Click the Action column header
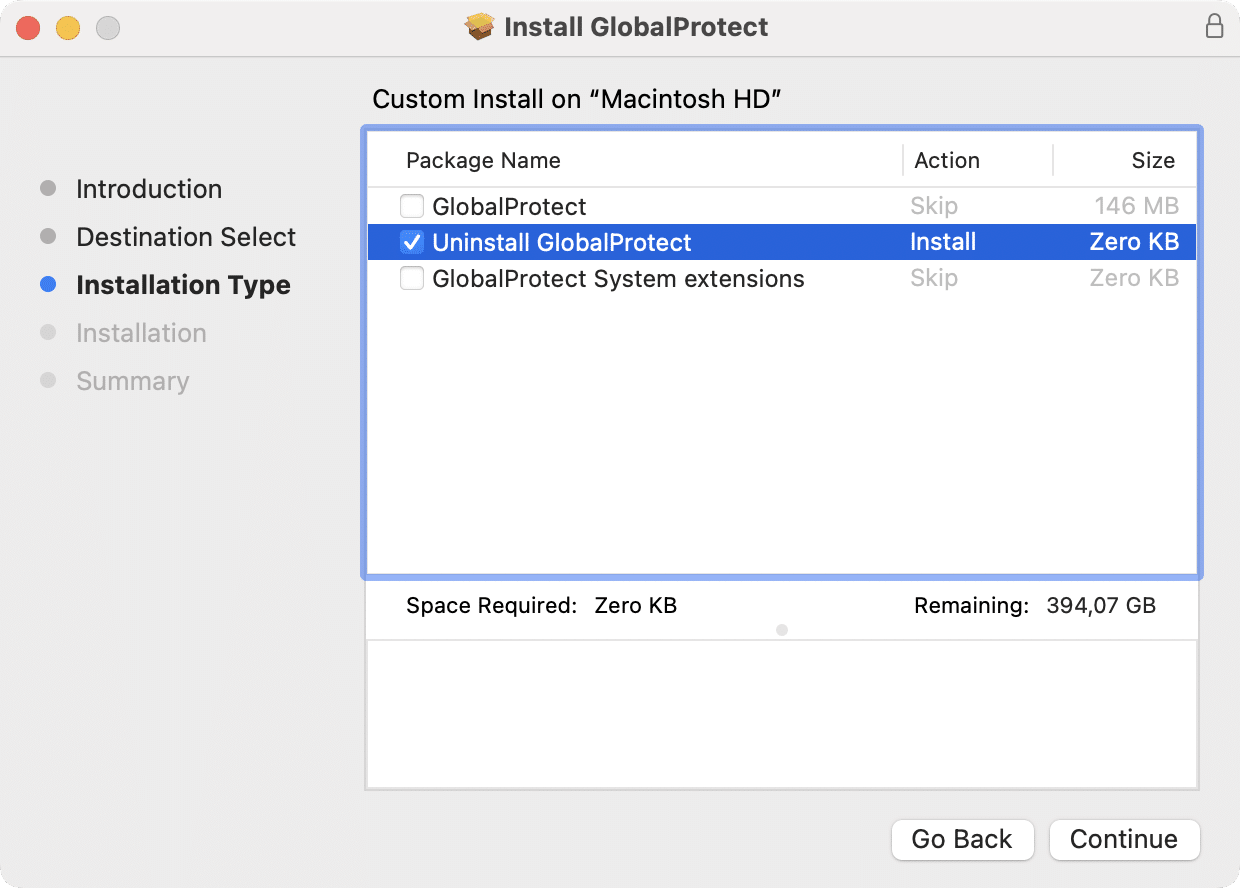 pos(946,160)
